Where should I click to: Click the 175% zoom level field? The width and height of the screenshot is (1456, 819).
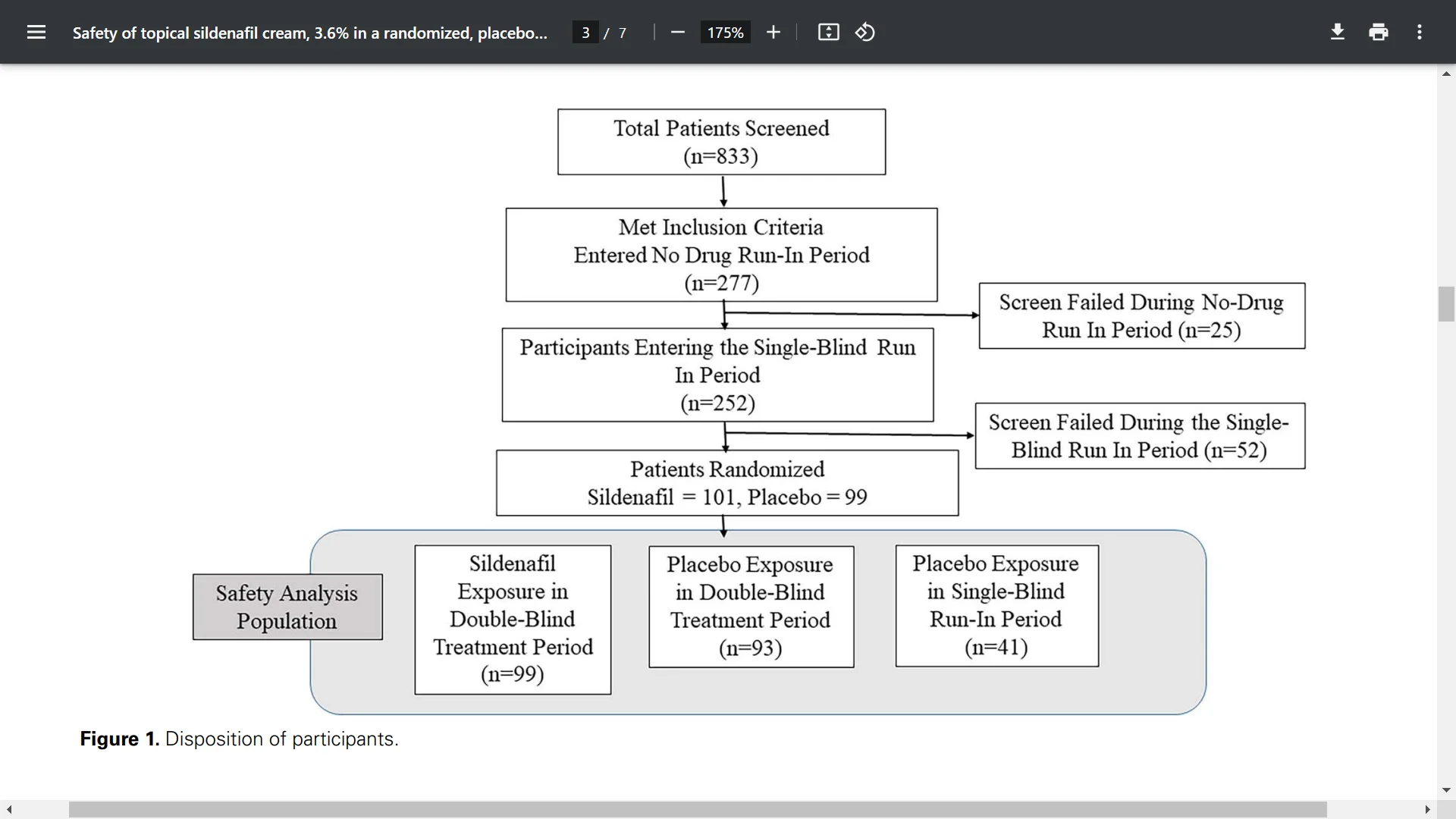[725, 33]
